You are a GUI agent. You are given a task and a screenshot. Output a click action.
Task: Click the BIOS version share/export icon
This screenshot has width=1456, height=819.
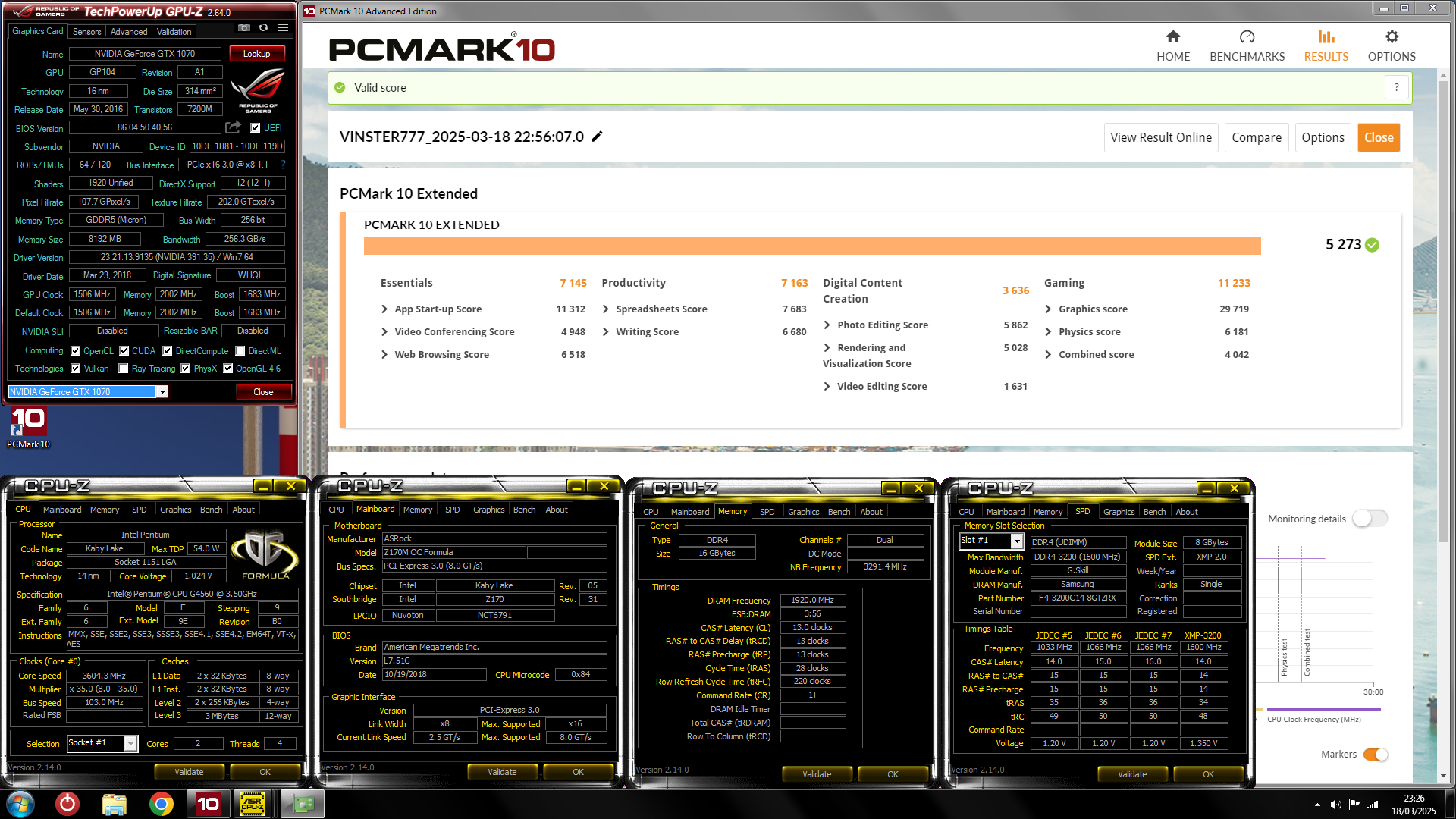tap(234, 127)
